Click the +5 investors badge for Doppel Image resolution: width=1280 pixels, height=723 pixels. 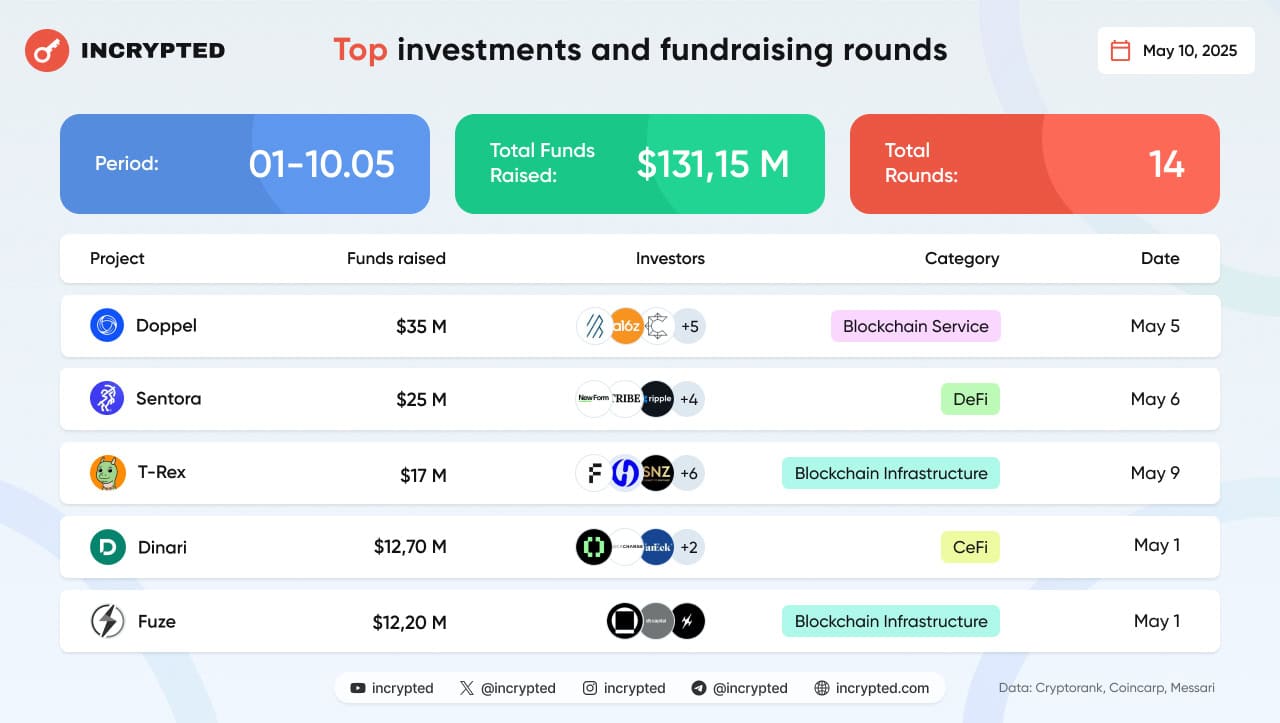689,326
